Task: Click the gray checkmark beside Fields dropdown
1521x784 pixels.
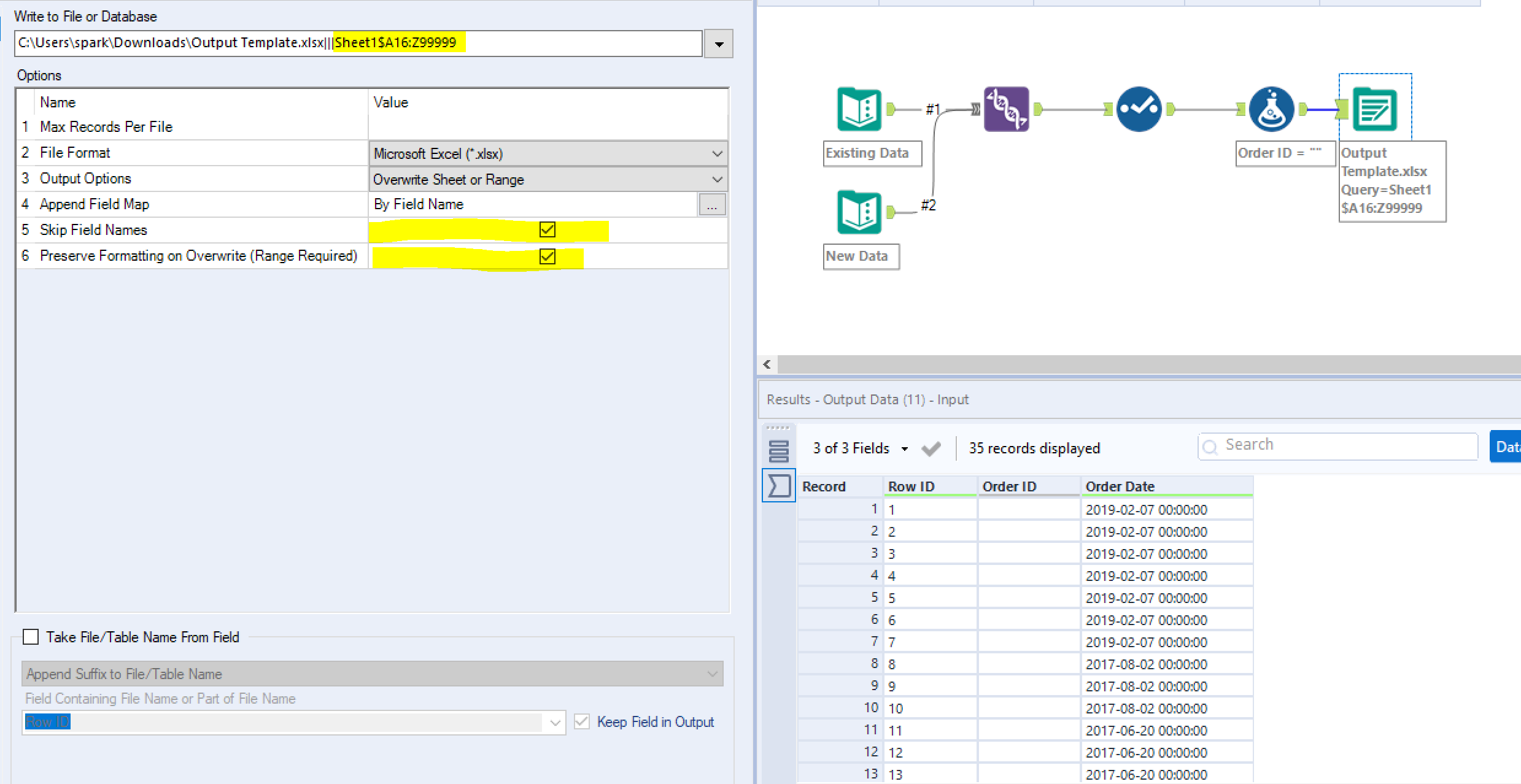Action: (x=931, y=449)
